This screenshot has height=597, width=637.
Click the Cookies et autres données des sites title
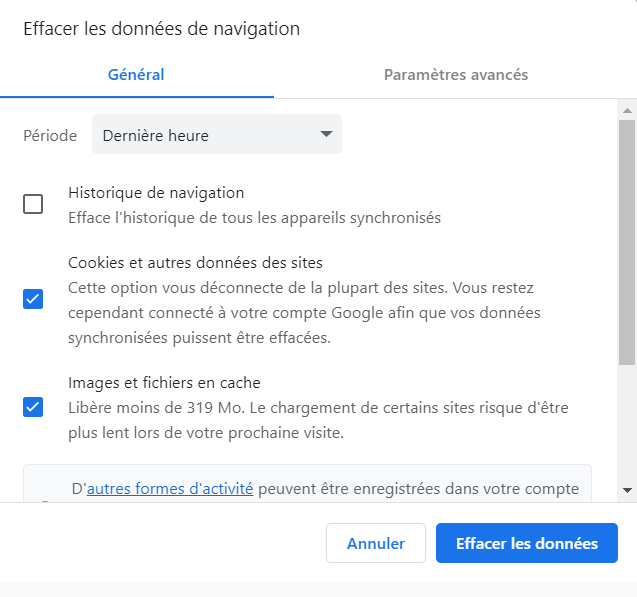tap(195, 263)
